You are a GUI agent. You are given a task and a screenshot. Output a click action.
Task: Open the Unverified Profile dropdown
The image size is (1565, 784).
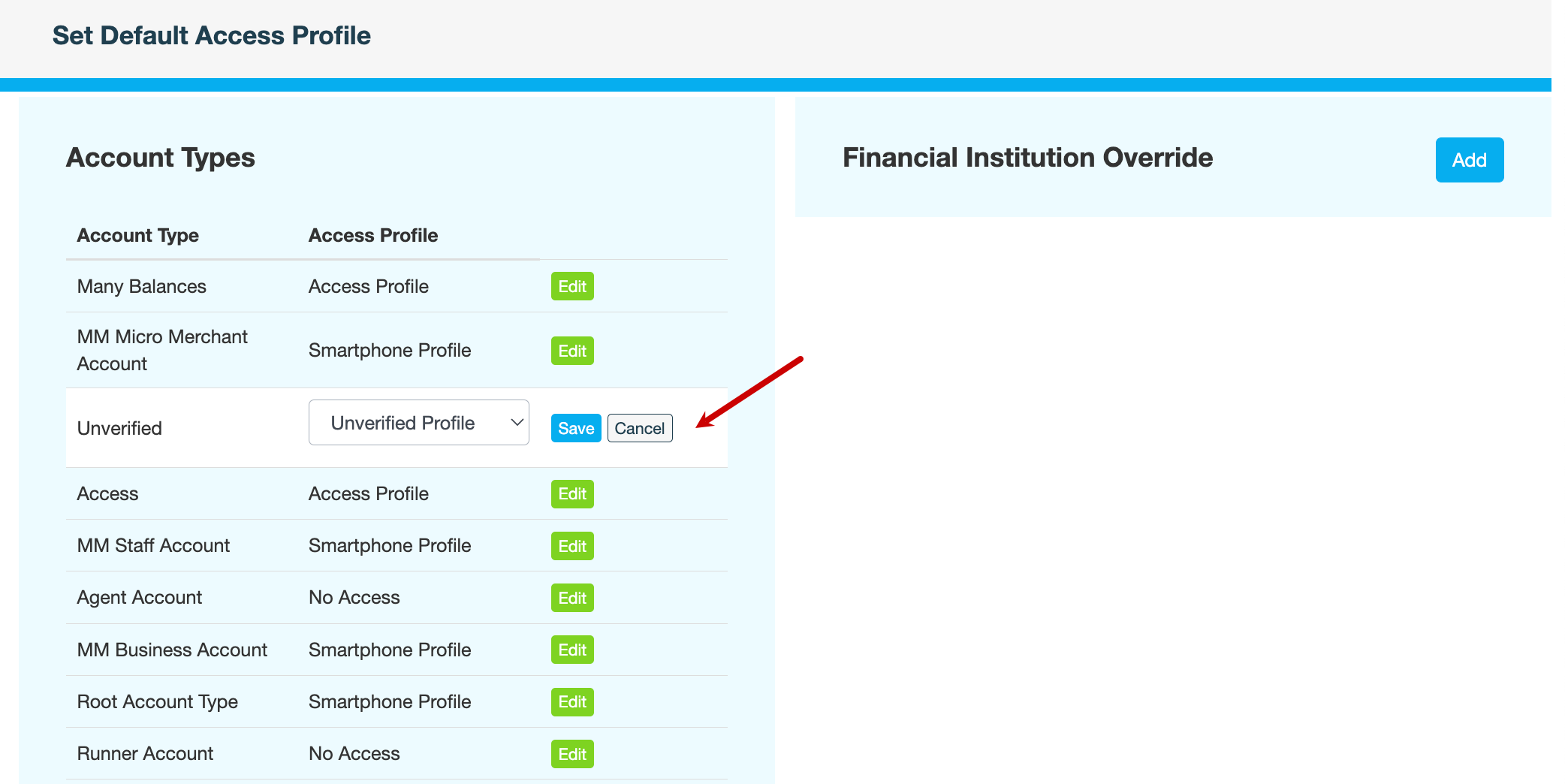(418, 423)
